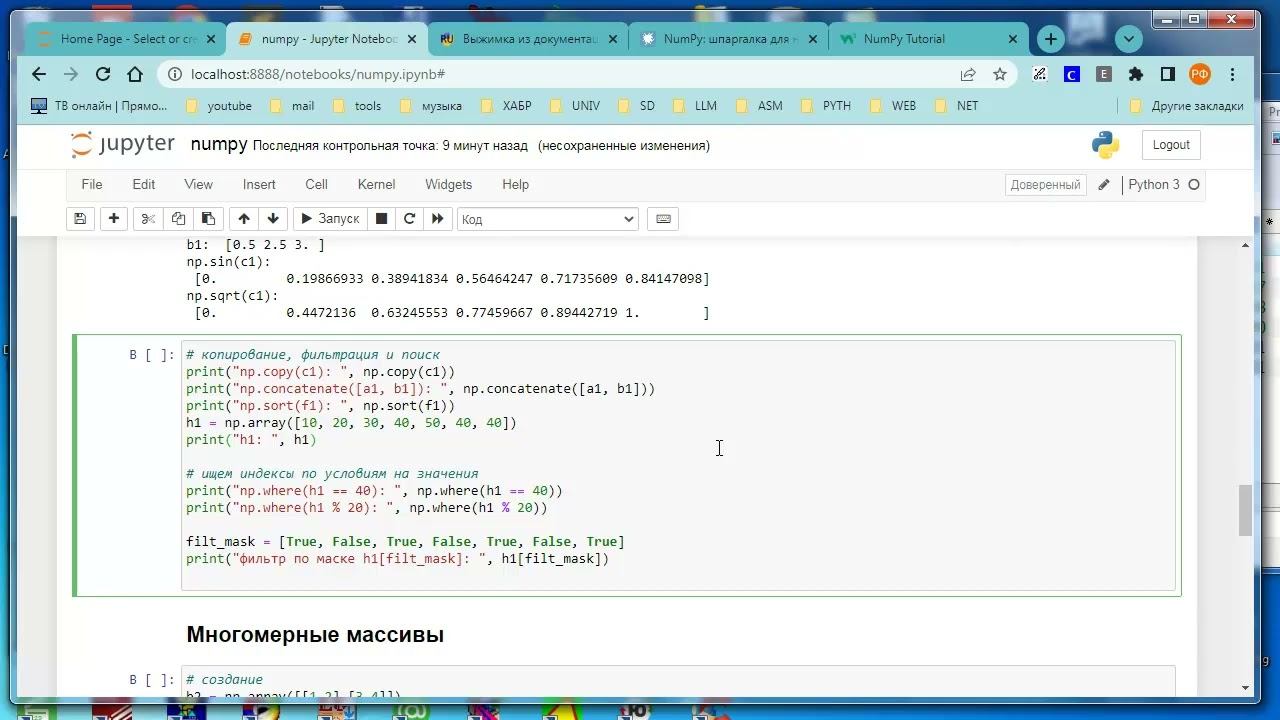
Task: Reload the page
Action: pos(103,74)
